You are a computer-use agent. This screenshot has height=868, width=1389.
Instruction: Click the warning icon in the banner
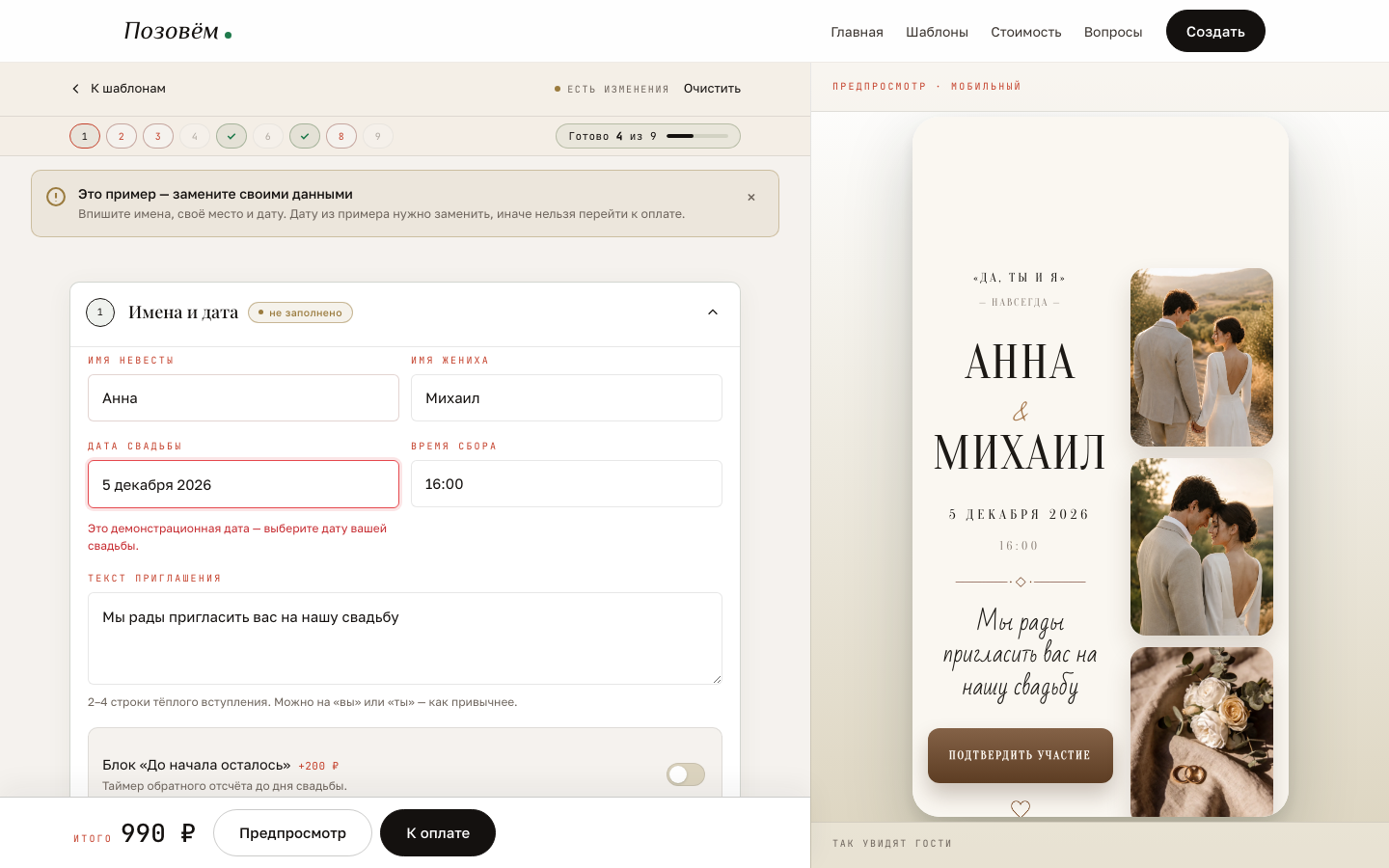pyautogui.click(x=56, y=197)
